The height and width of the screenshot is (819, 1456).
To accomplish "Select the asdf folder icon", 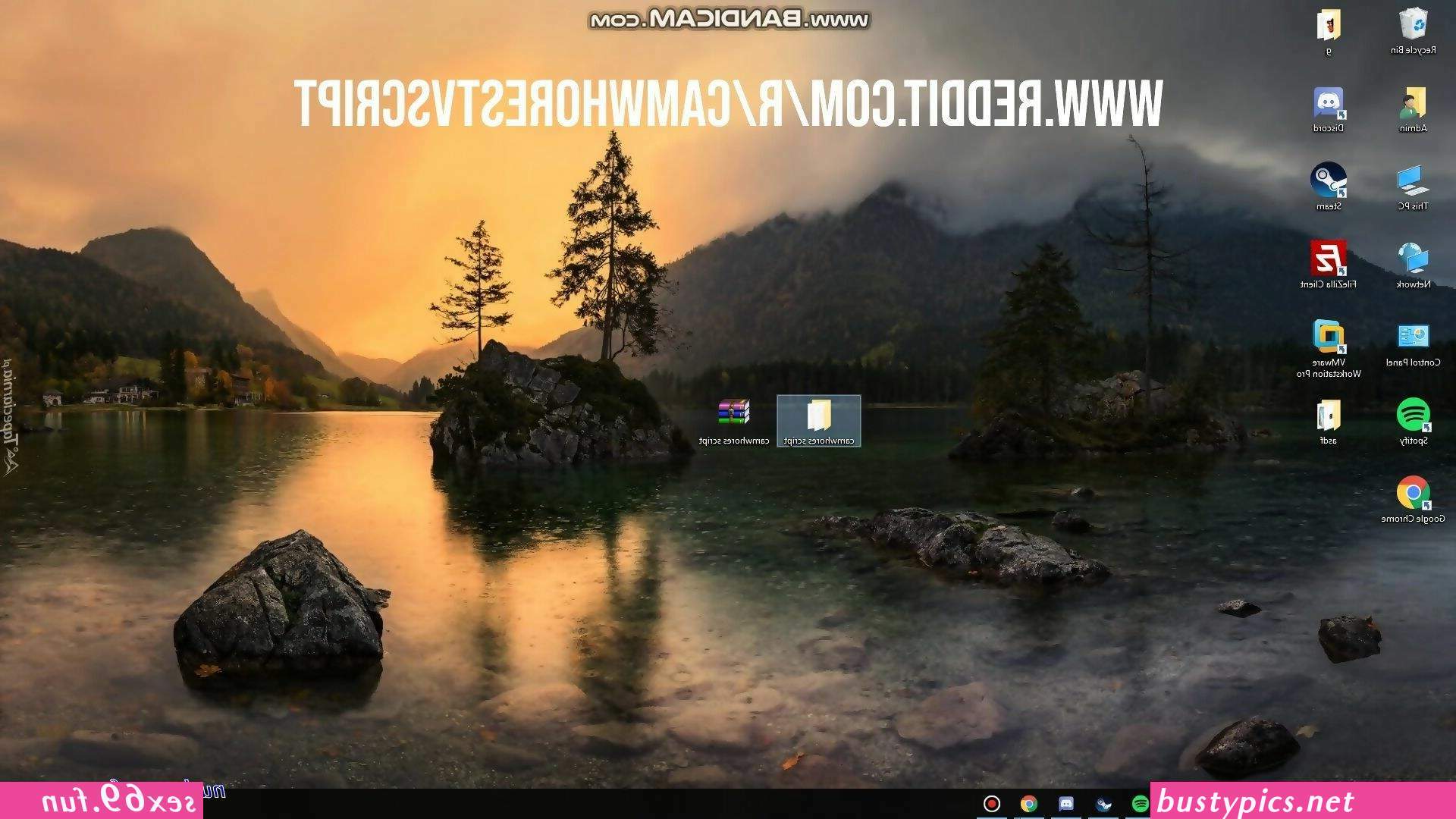I will coord(1329,422).
